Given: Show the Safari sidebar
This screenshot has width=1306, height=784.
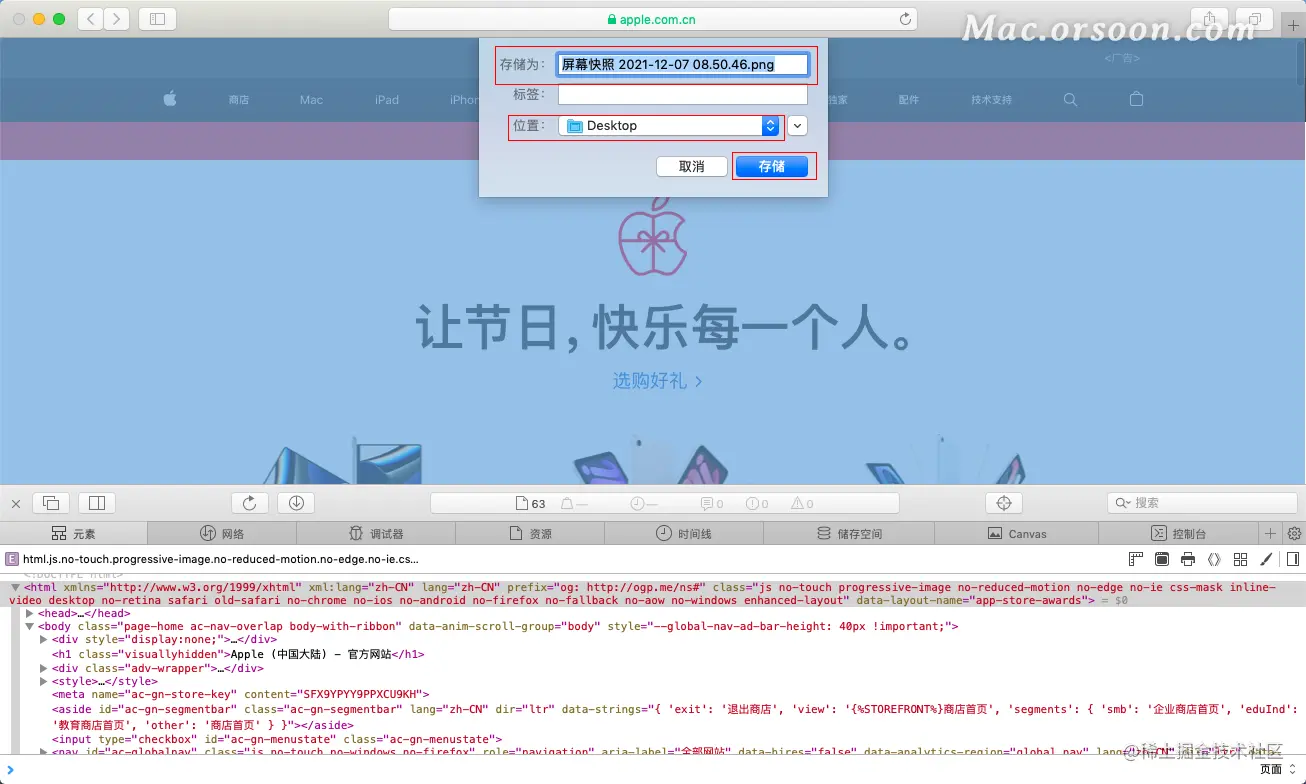Looking at the screenshot, I should [157, 18].
